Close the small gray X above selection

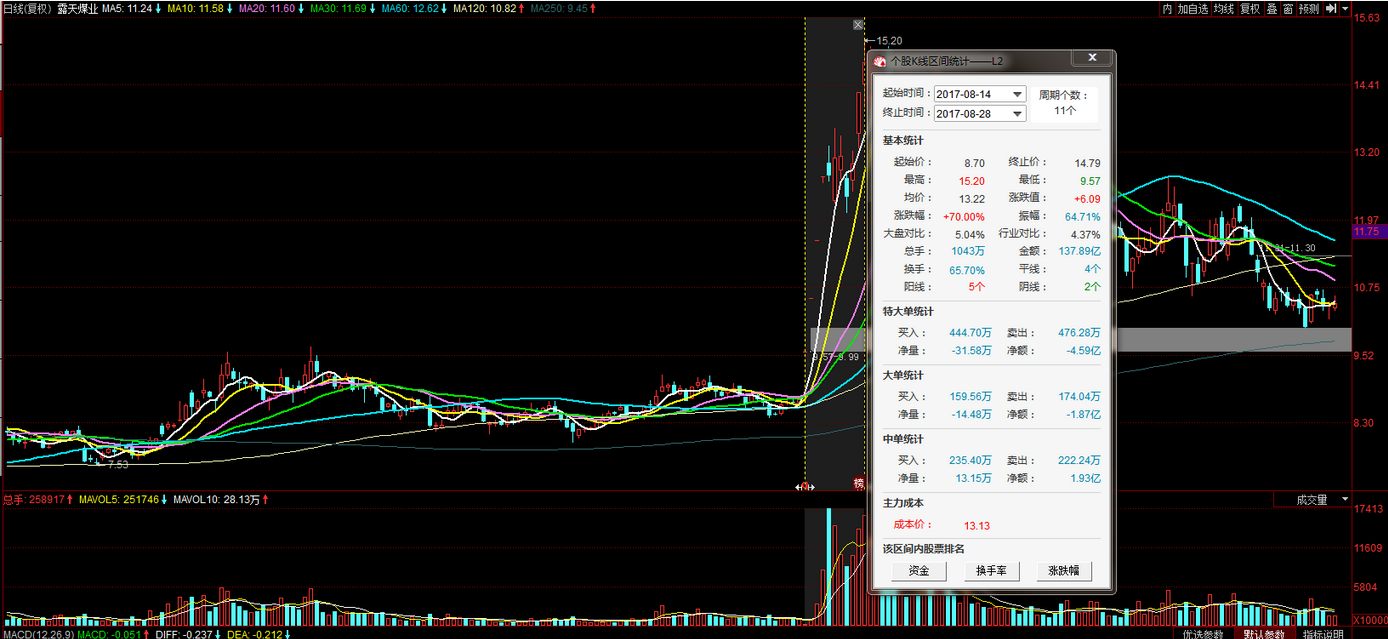pos(857,25)
